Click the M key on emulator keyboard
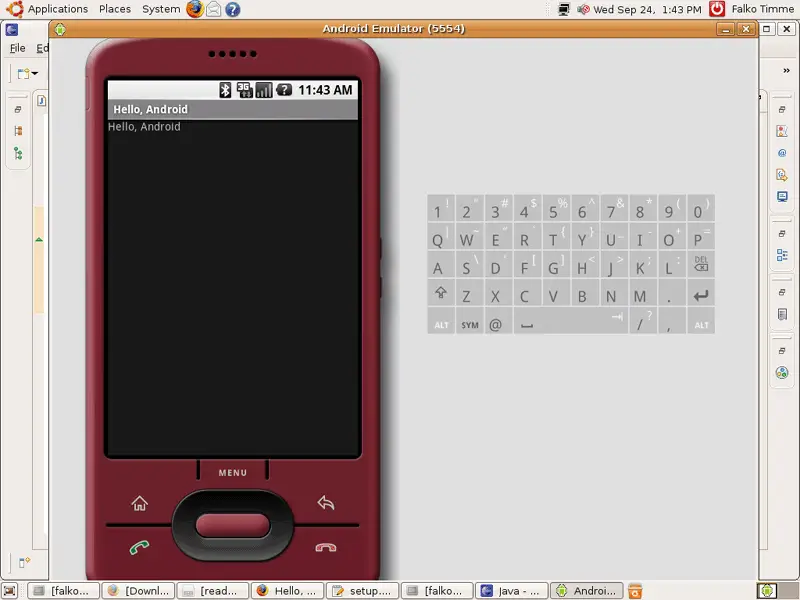The width and height of the screenshot is (800, 600). point(643,294)
